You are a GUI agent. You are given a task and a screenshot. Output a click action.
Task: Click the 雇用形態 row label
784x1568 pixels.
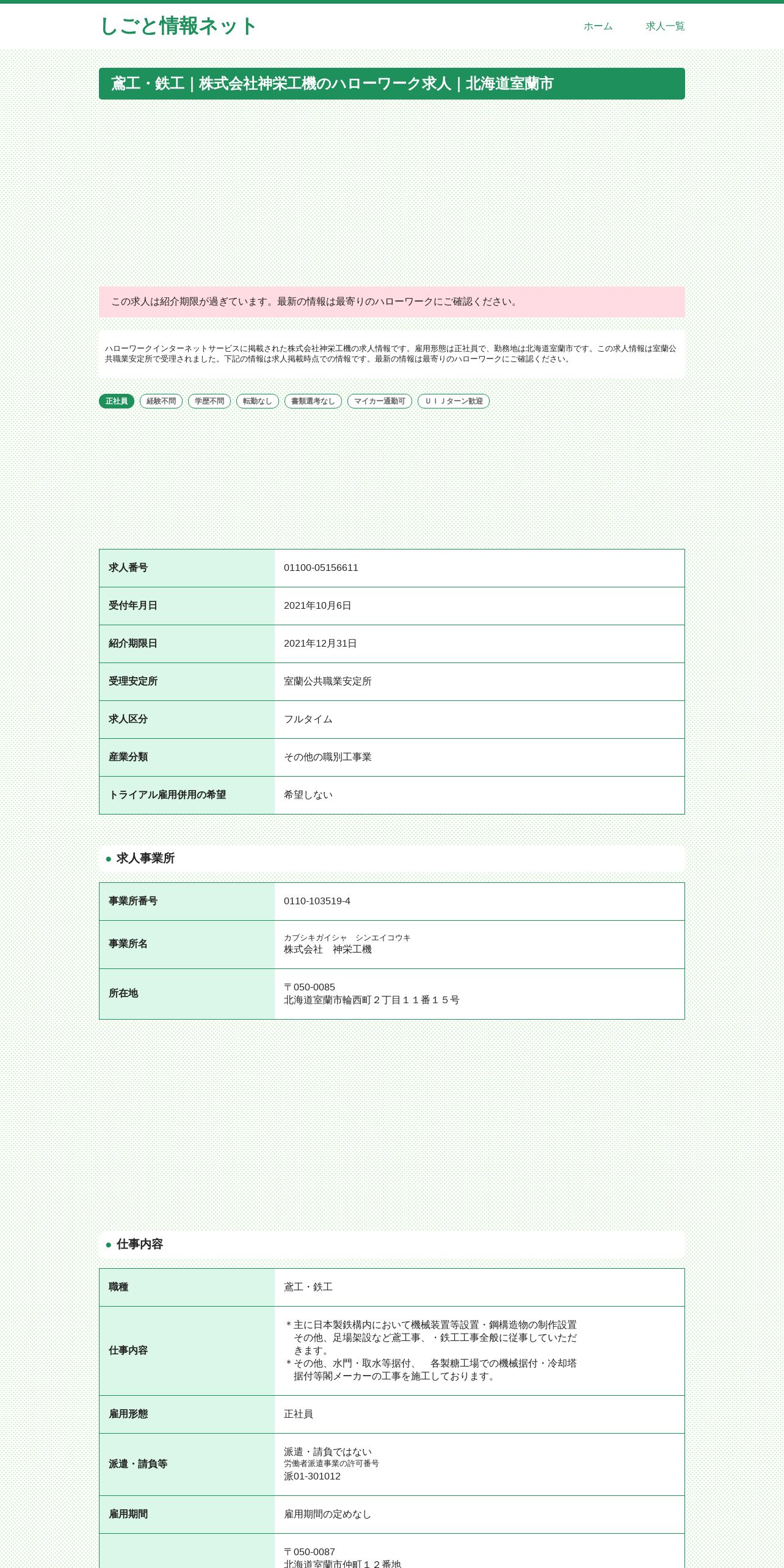(128, 1414)
